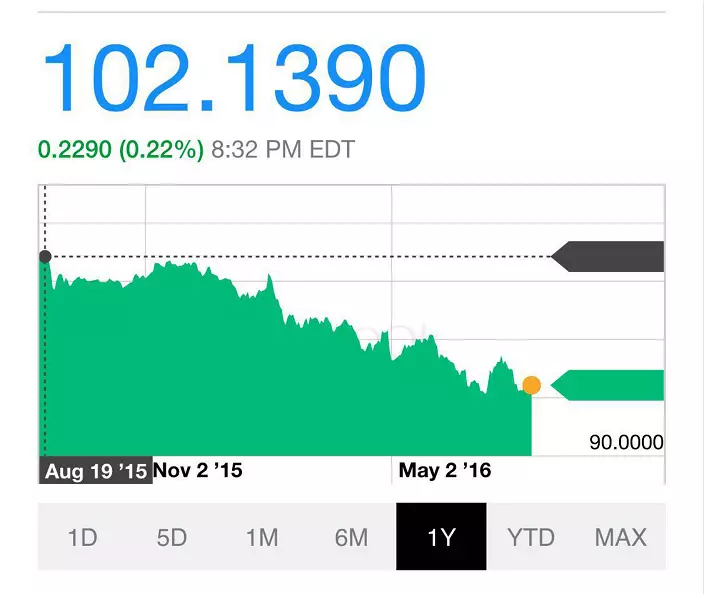The width and height of the screenshot is (704, 594).
Task: Click the green 0.2290 (0.22%) change value
Action: (x=120, y=150)
